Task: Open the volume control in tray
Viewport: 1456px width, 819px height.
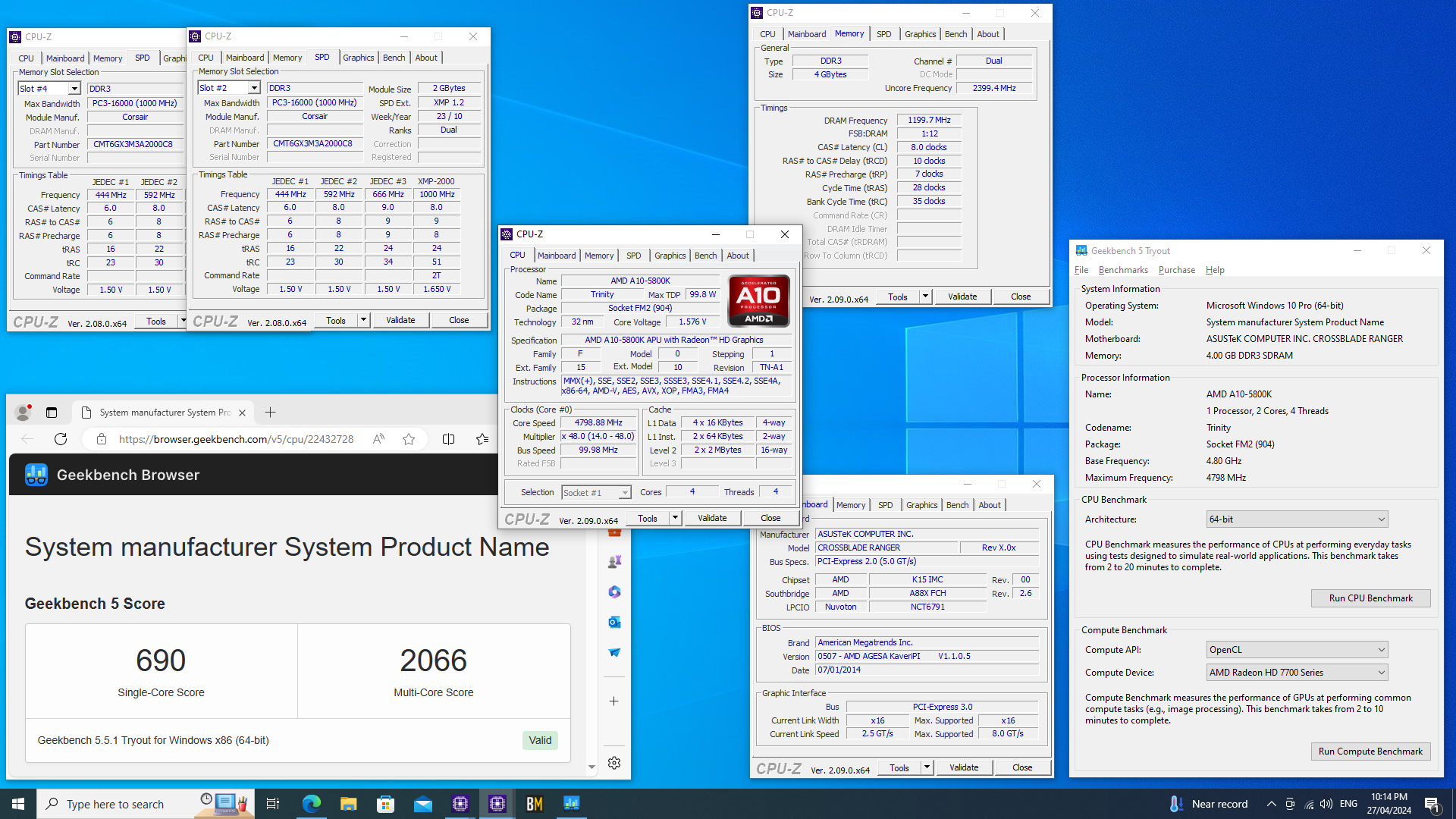Action: coord(1326,804)
